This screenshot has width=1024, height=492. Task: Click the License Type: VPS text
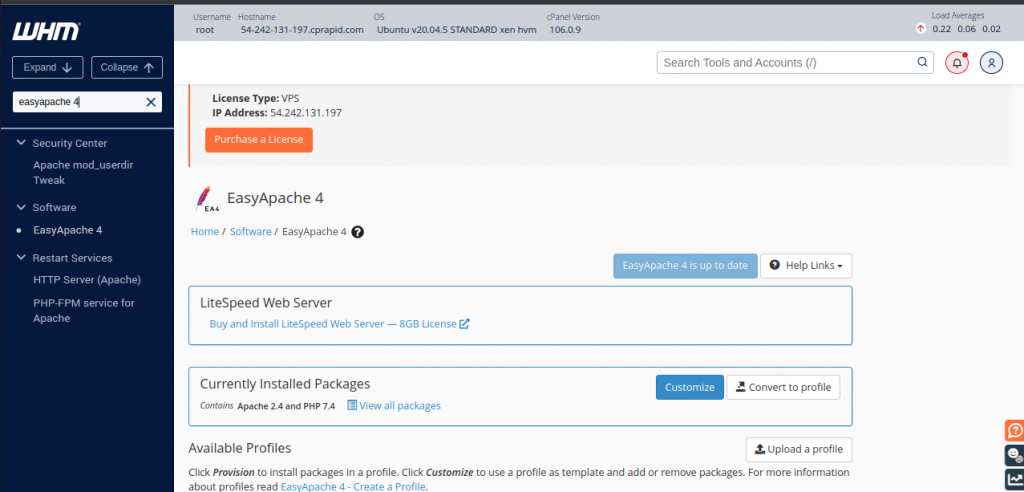click(255, 98)
